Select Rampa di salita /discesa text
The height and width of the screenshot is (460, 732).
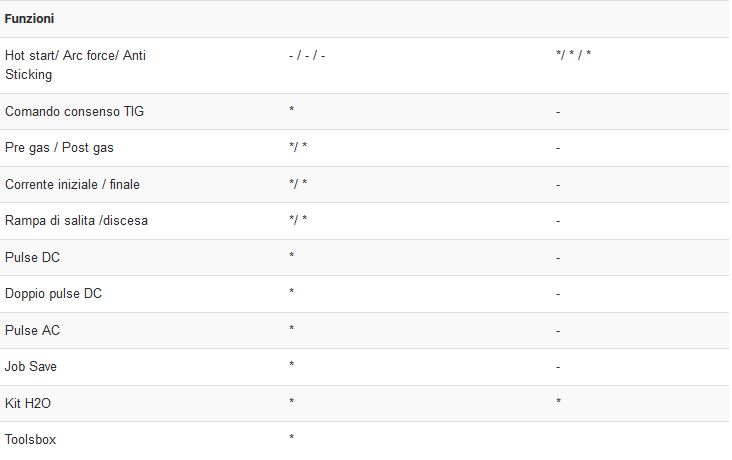click(77, 220)
